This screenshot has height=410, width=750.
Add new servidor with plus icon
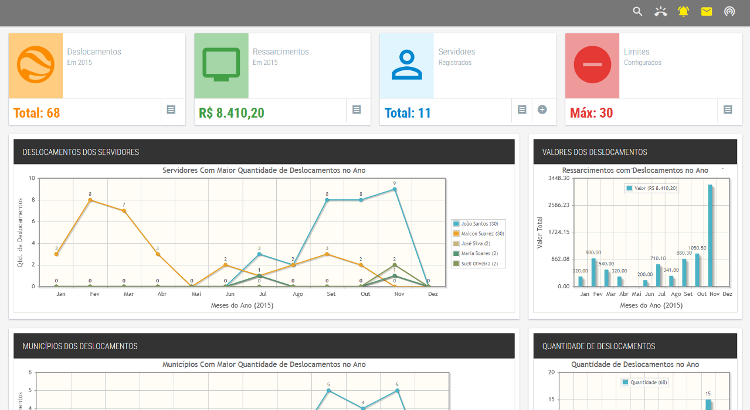click(x=542, y=110)
